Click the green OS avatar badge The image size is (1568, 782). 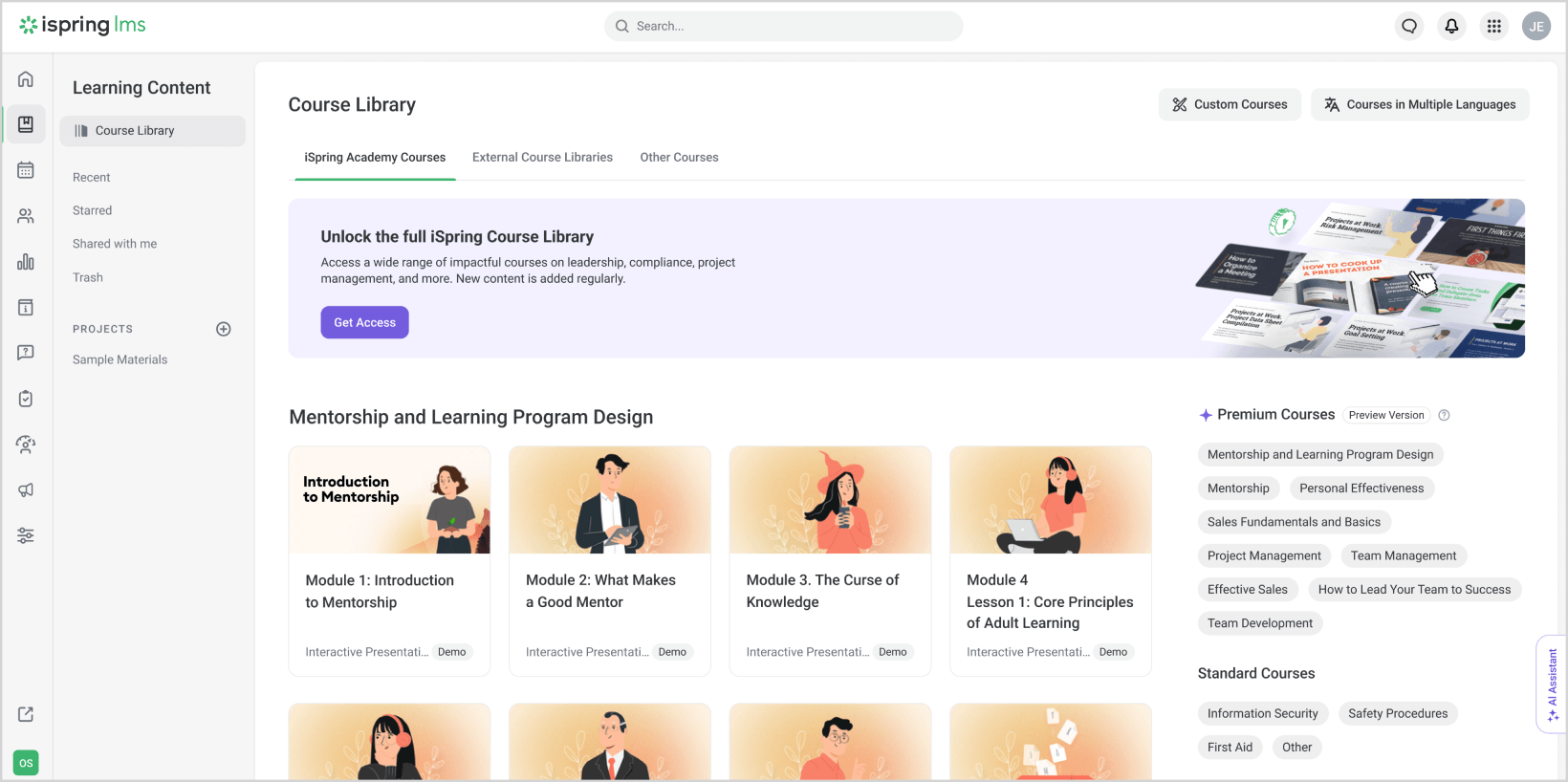pyautogui.click(x=26, y=763)
